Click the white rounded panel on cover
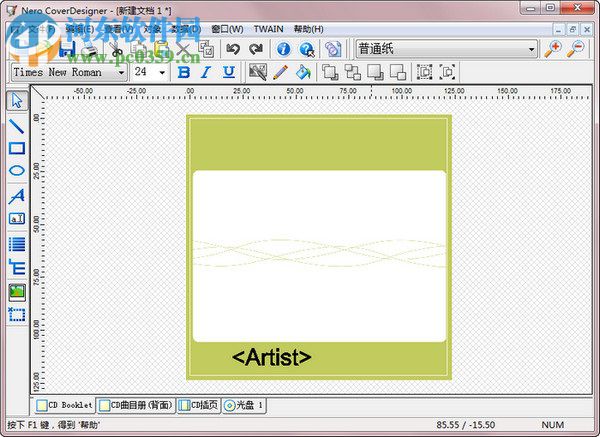Viewport: 600px width, 437px height. (320, 256)
